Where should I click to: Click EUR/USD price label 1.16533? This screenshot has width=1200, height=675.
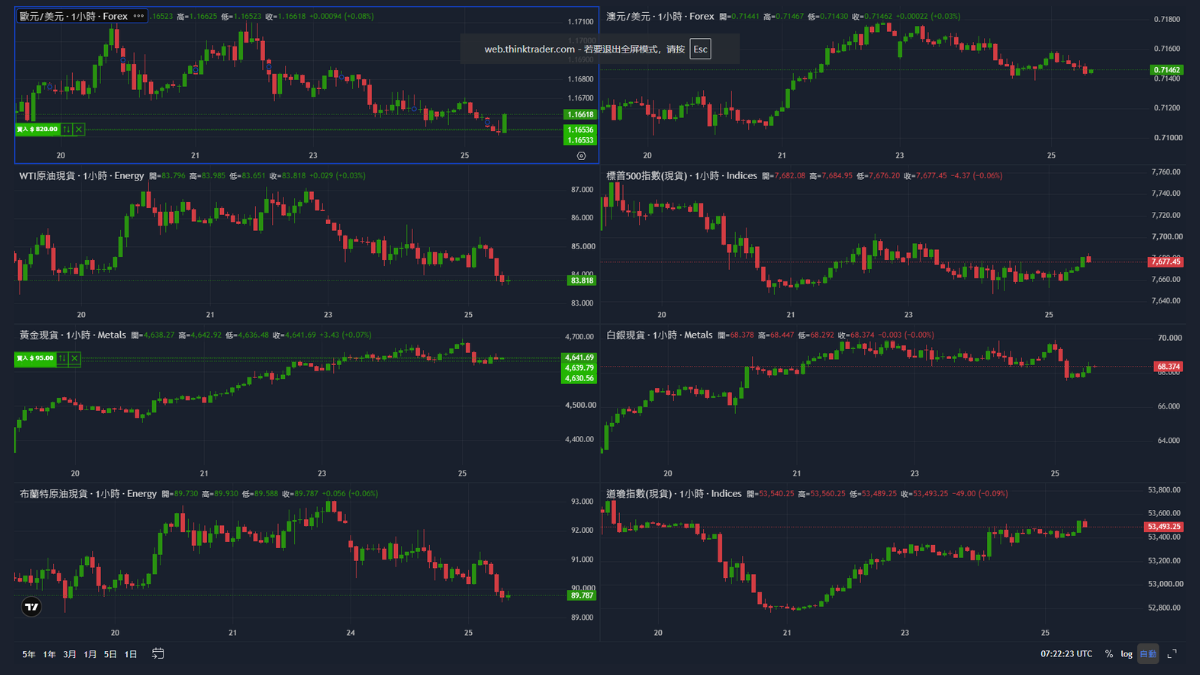(580, 140)
